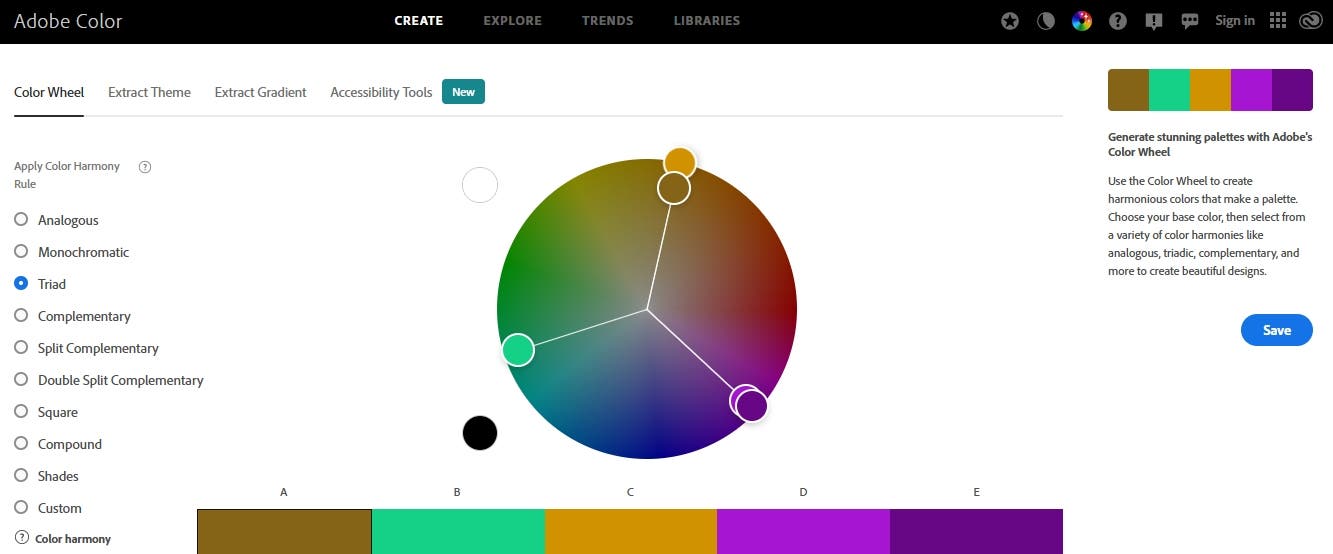Open the Accessibility Tools tab
Image resolution: width=1333 pixels, height=554 pixels.
point(381,92)
